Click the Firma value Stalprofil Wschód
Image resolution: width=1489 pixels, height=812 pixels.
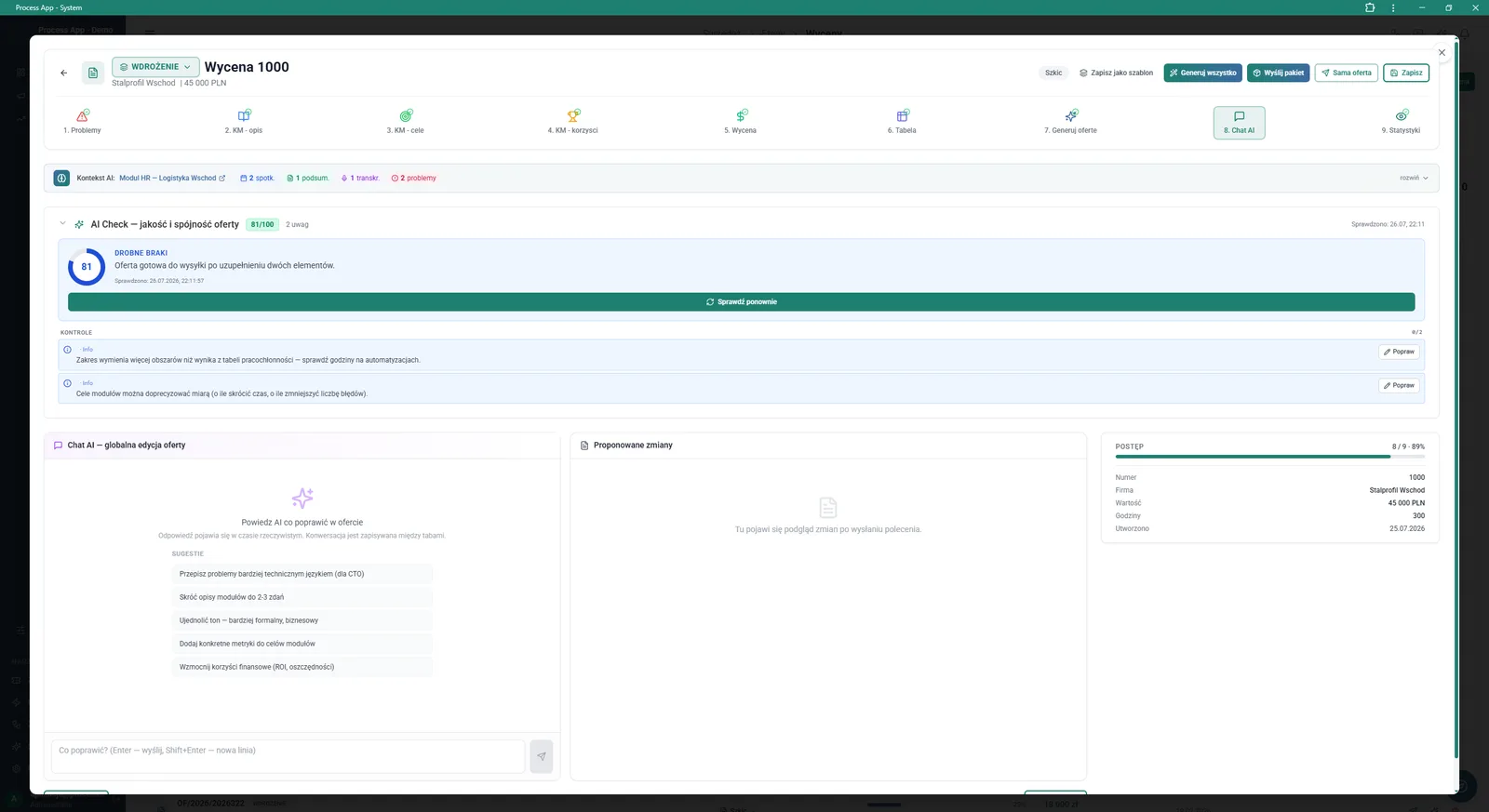click(x=1397, y=490)
